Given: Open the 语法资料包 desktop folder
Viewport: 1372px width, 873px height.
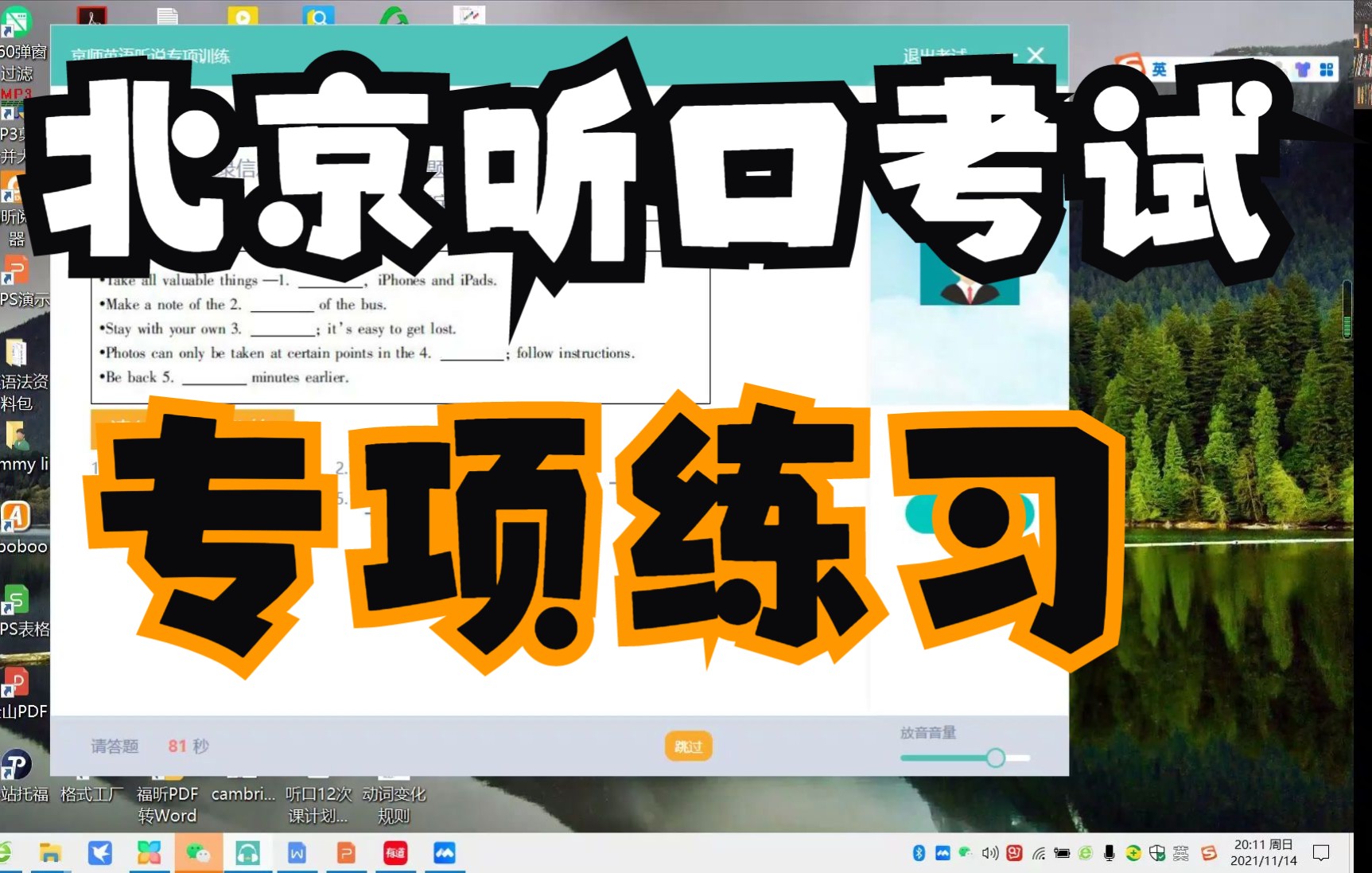Looking at the screenshot, I should pyautogui.click(x=20, y=374).
